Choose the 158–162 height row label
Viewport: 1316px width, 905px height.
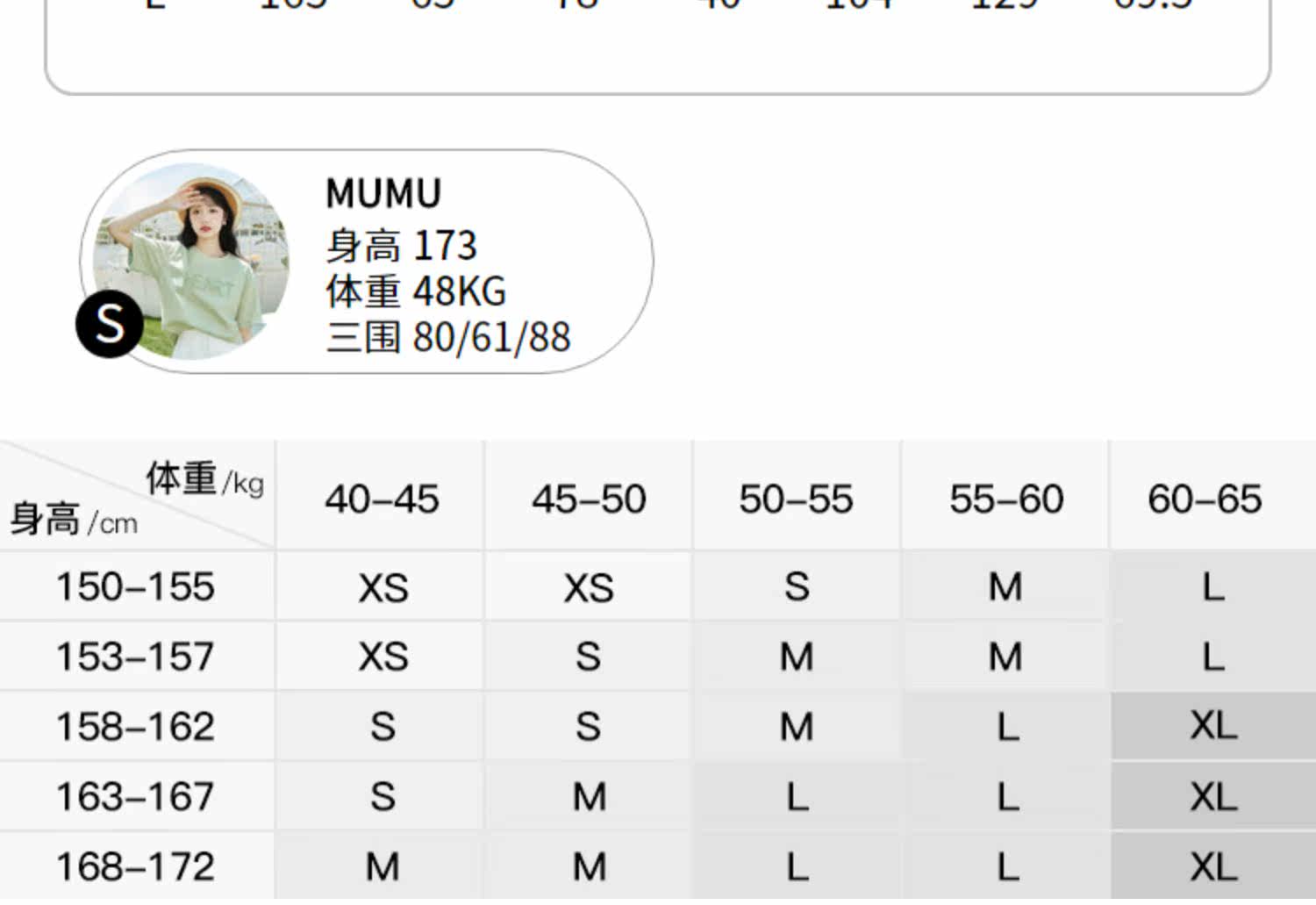pyautogui.click(x=135, y=727)
